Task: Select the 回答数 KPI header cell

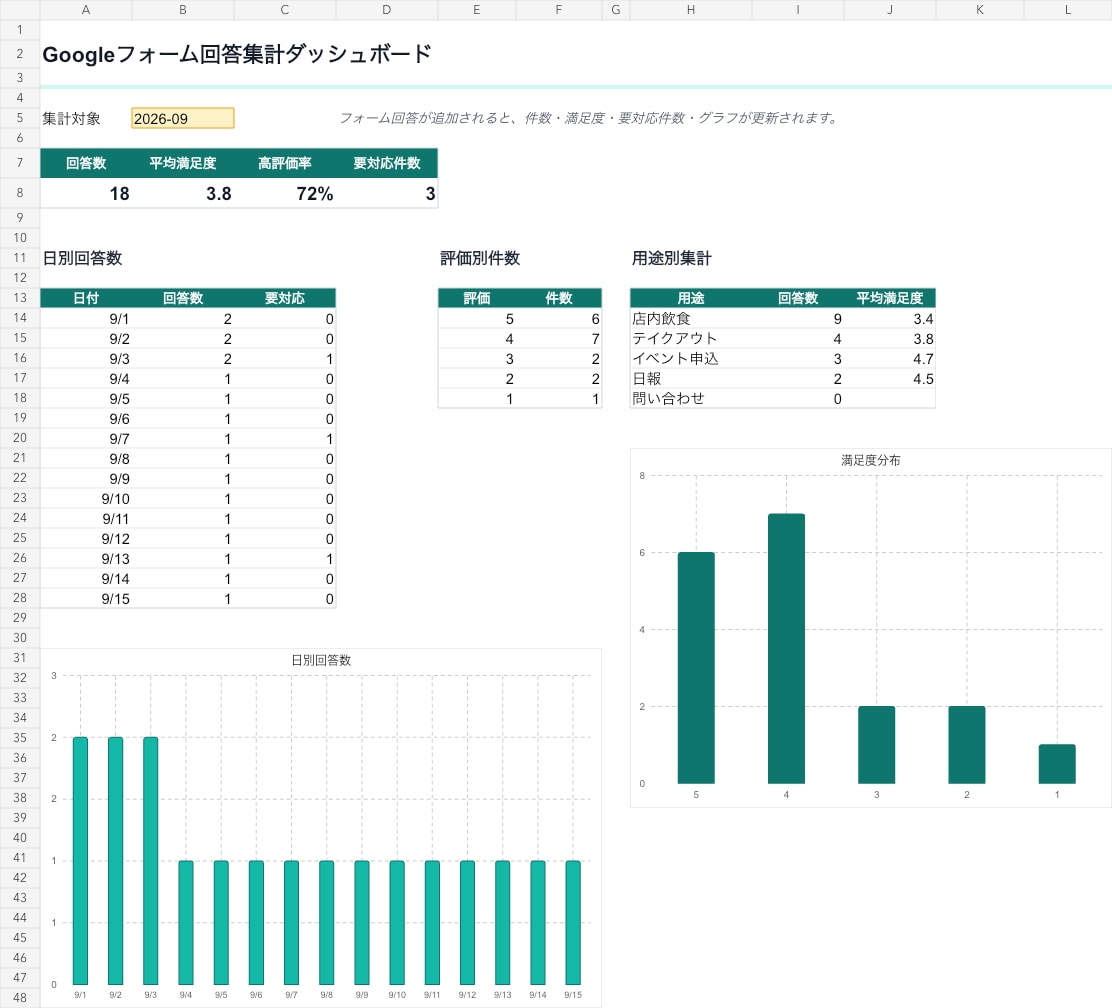Action: coord(86,163)
